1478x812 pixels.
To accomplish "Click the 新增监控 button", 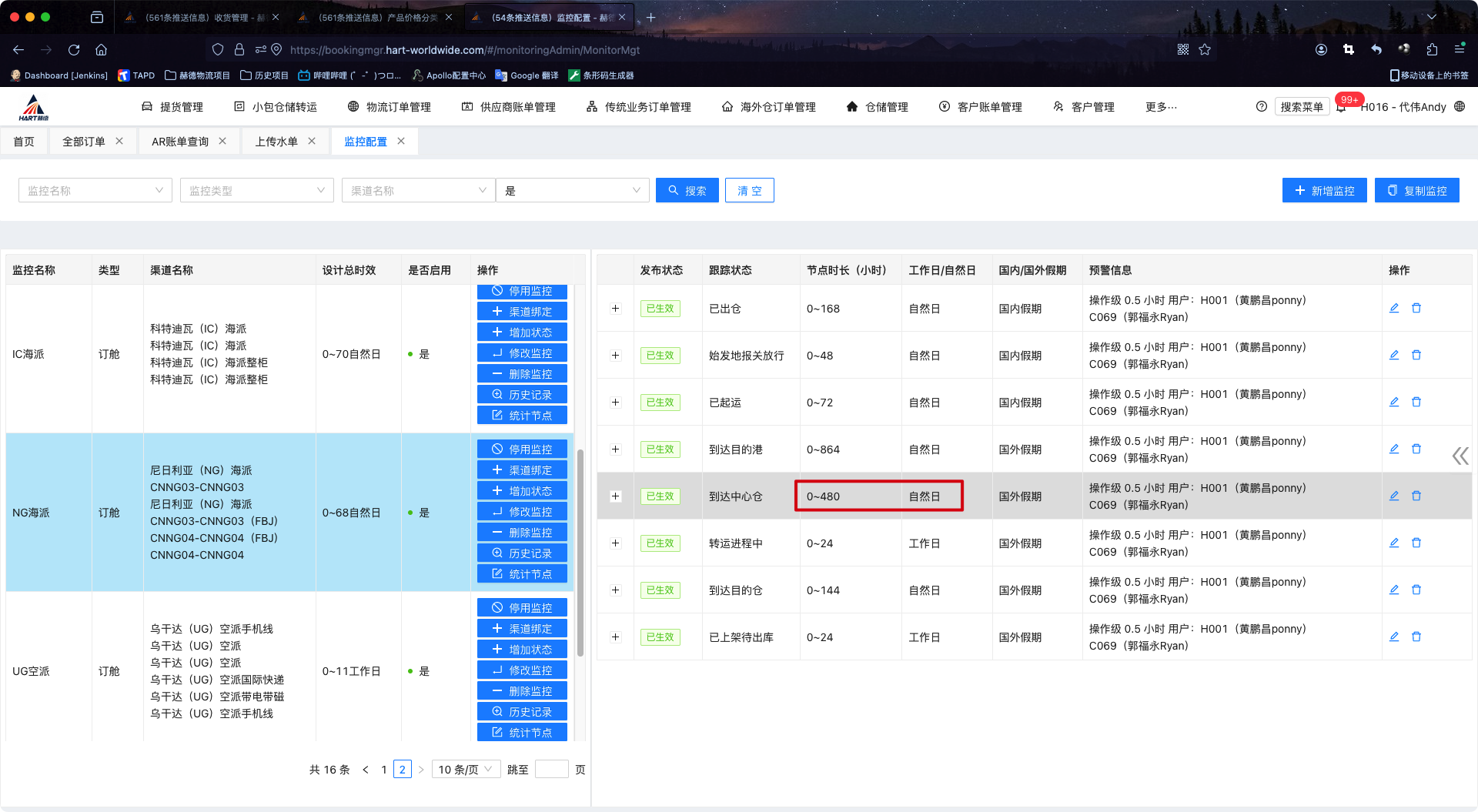I will click(x=1324, y=190).
